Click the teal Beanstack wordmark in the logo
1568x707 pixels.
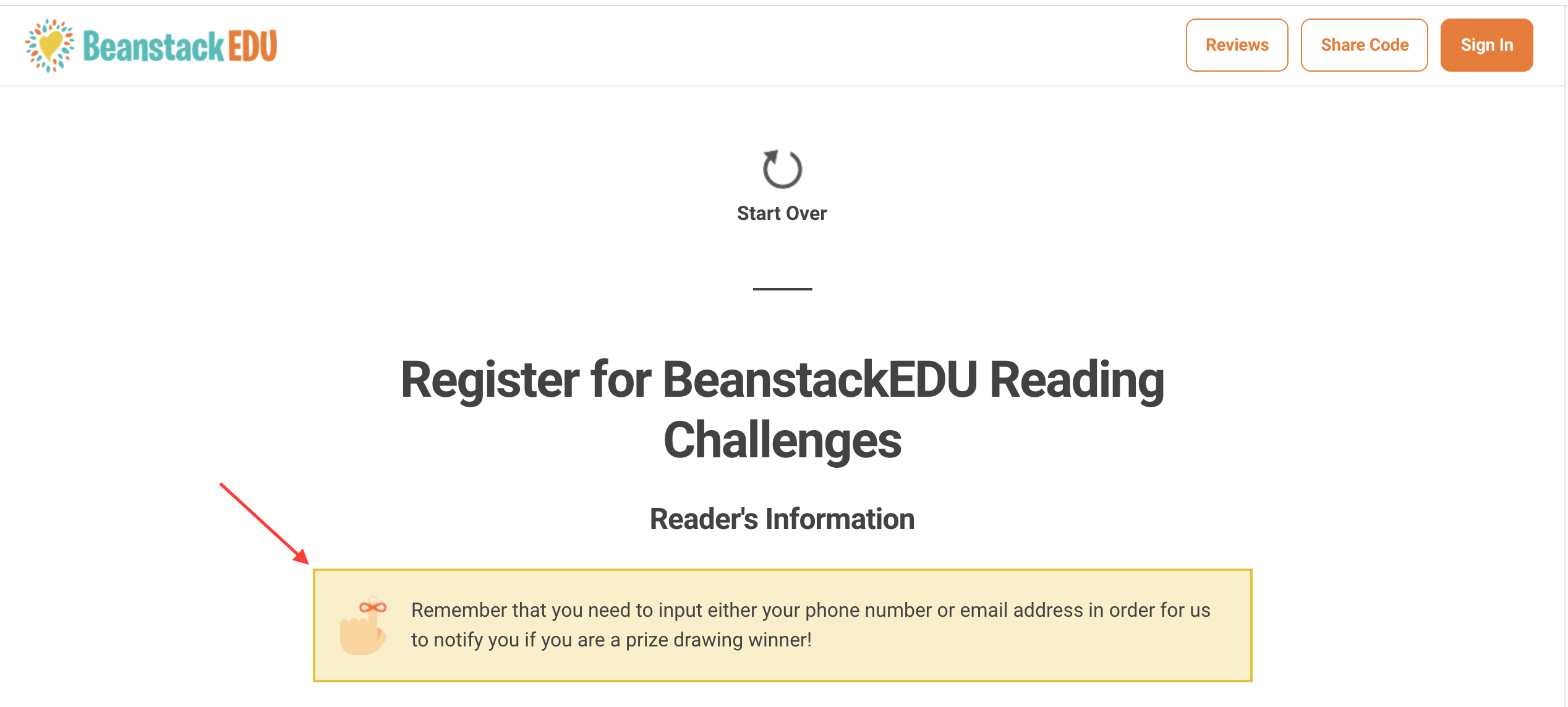(153, 46)
